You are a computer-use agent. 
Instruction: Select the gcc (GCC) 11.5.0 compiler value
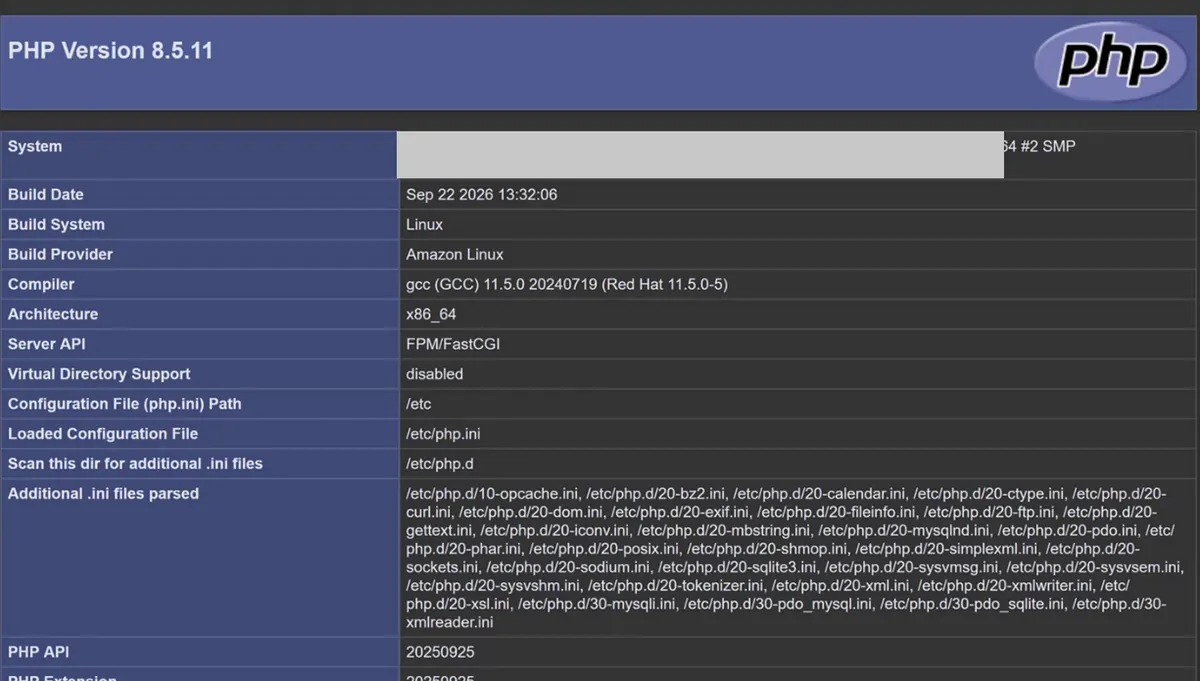[567, 284]
